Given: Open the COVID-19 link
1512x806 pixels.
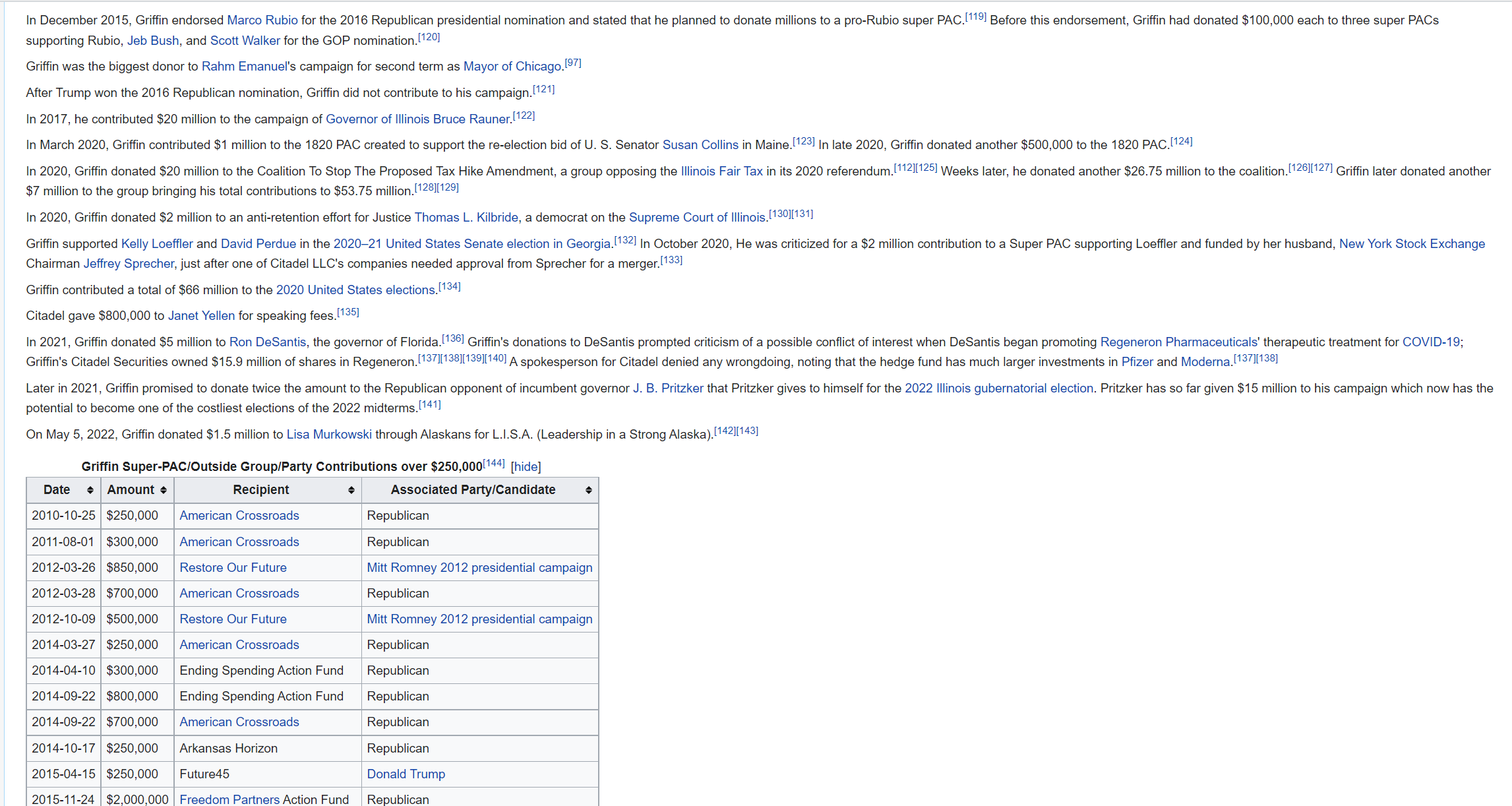Looking at the screenshot, I should [1431, 342].
